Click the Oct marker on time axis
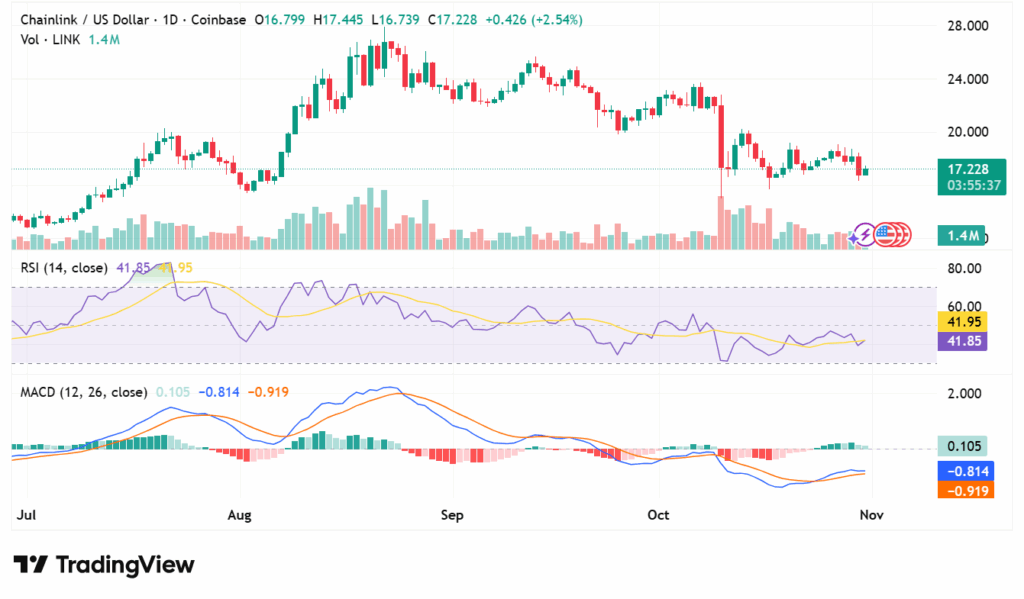Image resolution: width=1024 pixels, height=599 pixels. click(657, 516)
